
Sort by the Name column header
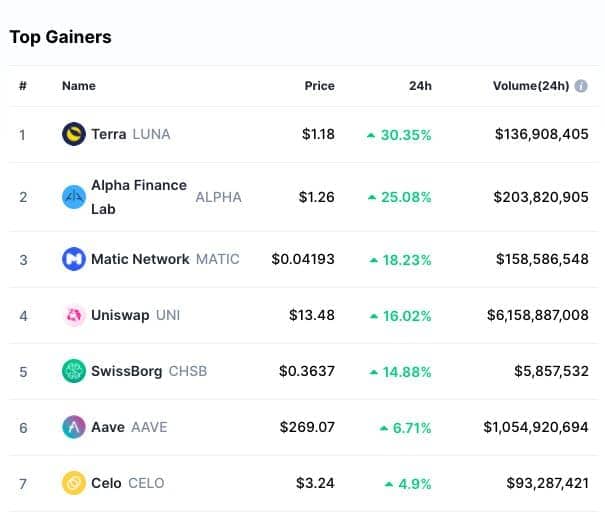click(x=79, y=86)
